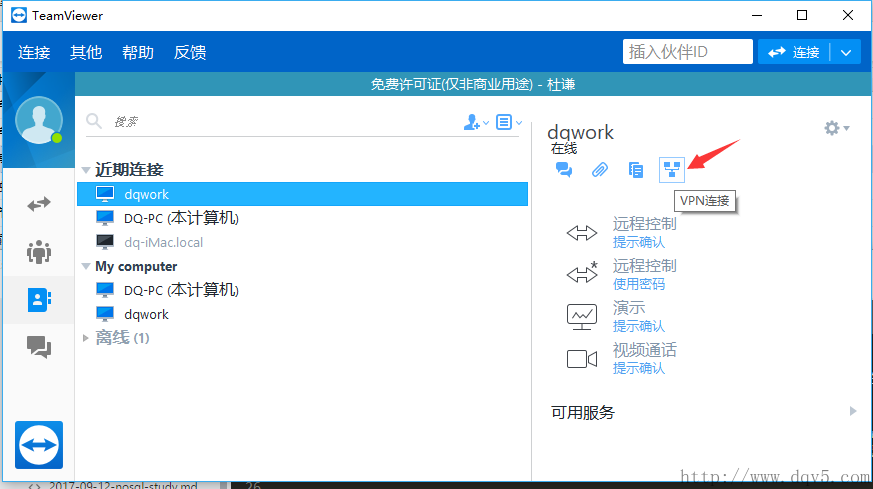Click the remote control with password arrow icon
This screenshot has width=873, height=489.
582,273
